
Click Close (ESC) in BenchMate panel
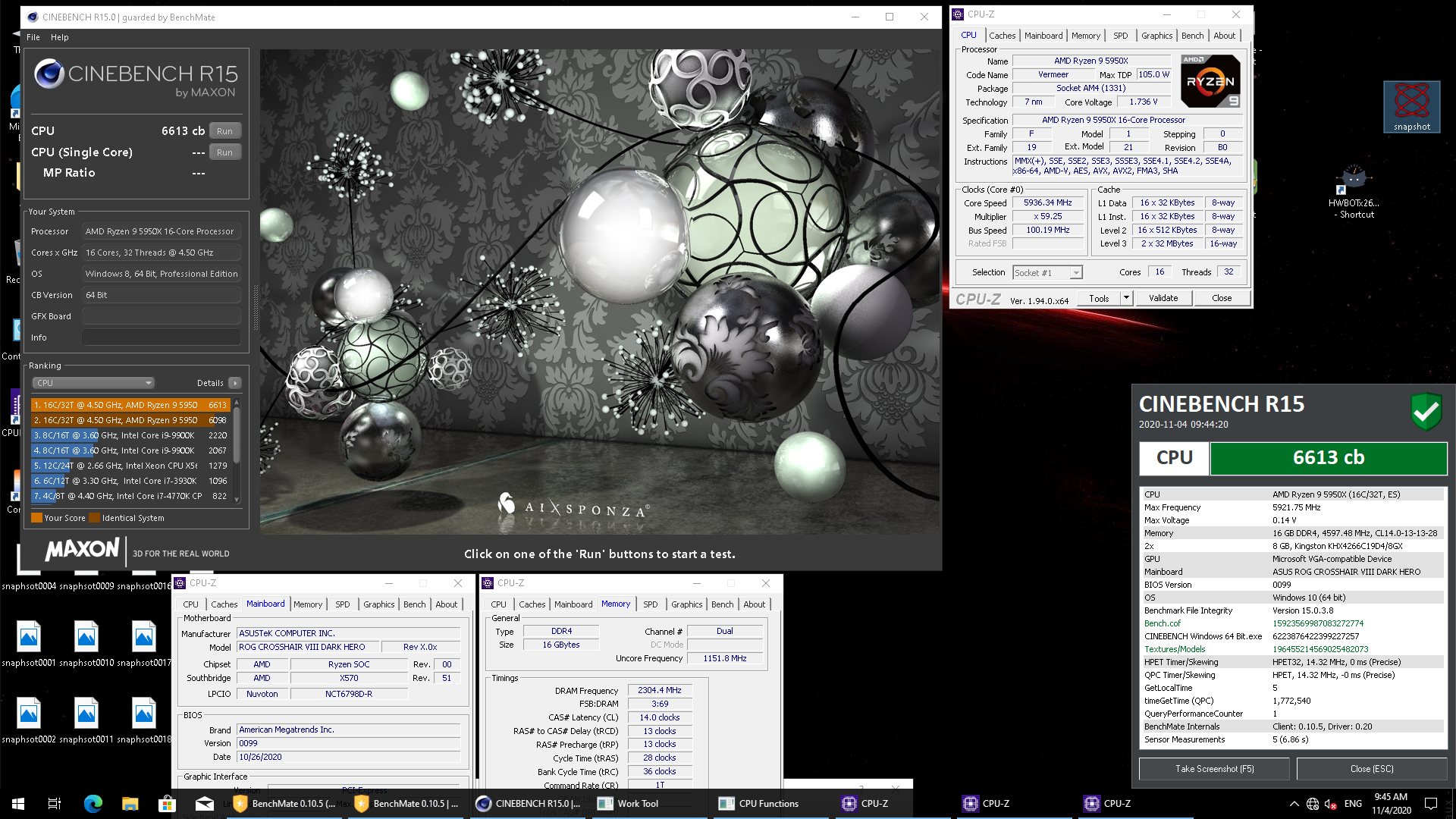pyautogui.click(x=1371, y=769)
